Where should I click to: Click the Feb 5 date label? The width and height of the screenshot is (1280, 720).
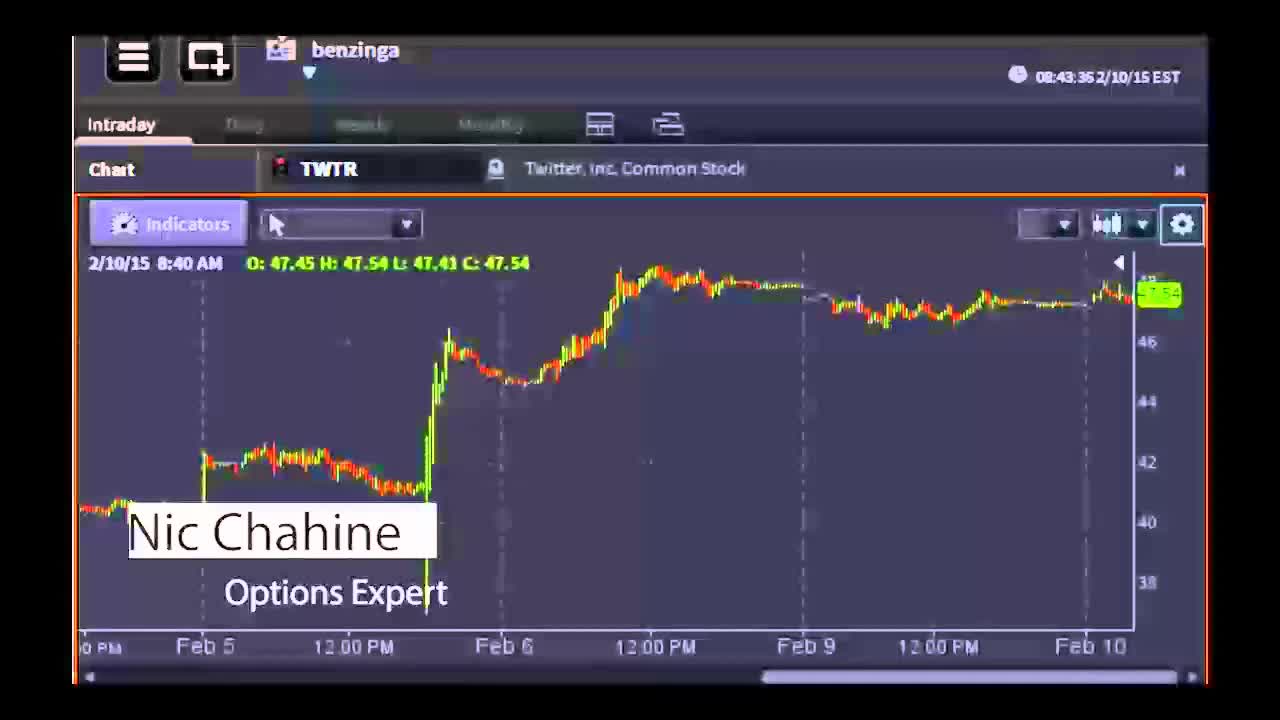pyautogui.click(x=205, y=646)
